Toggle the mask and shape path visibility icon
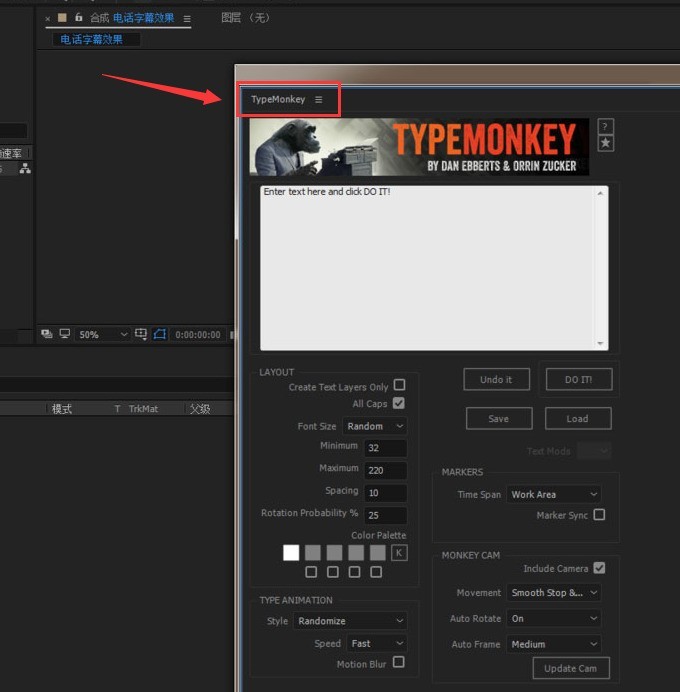Viewport: 680px width, 692px height. pyautogui.click(x=160, y=334)
